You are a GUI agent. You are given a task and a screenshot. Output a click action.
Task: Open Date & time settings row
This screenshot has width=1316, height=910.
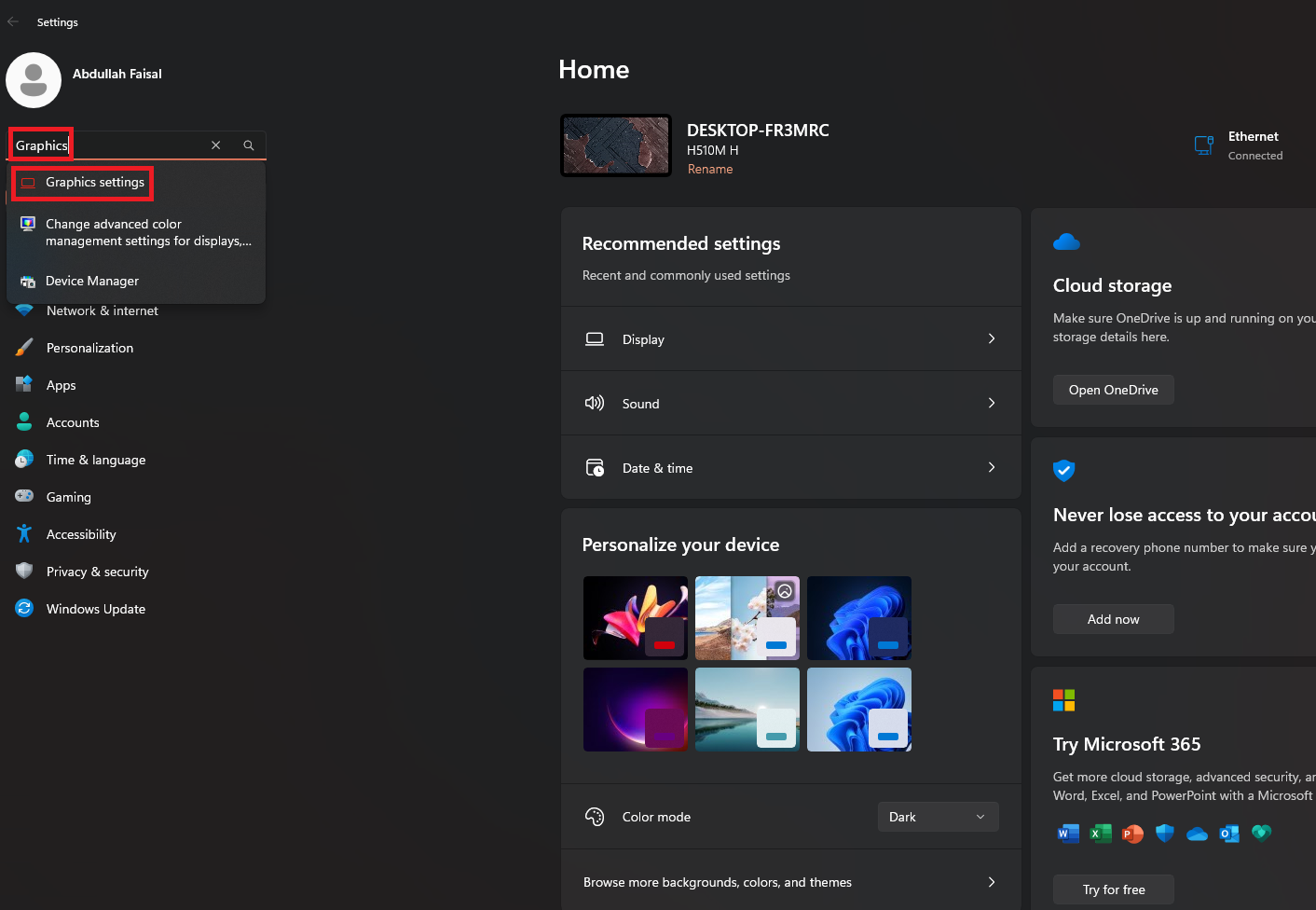[x=790, y=468]
